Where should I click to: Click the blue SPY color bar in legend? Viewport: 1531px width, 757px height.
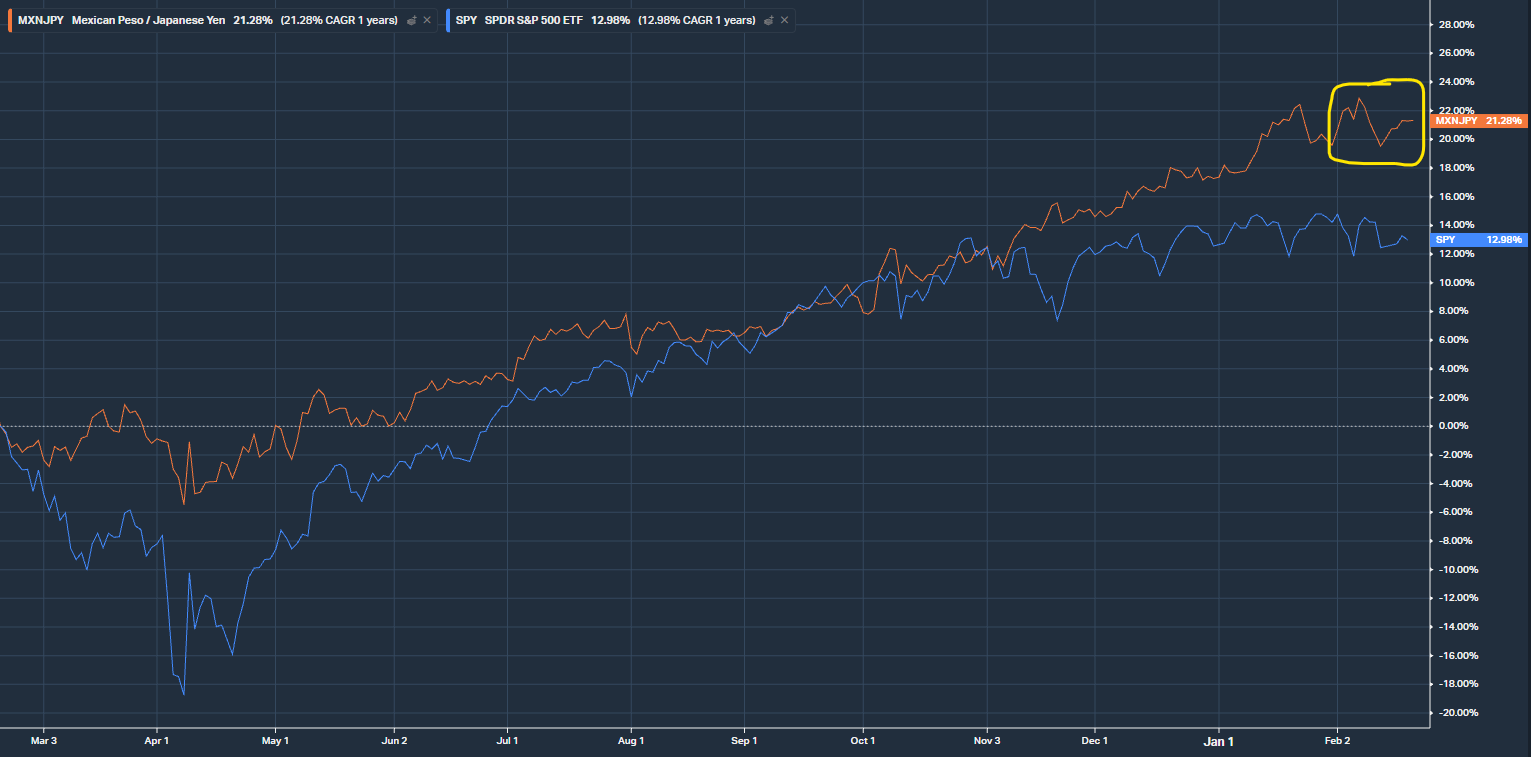(449, 20)
